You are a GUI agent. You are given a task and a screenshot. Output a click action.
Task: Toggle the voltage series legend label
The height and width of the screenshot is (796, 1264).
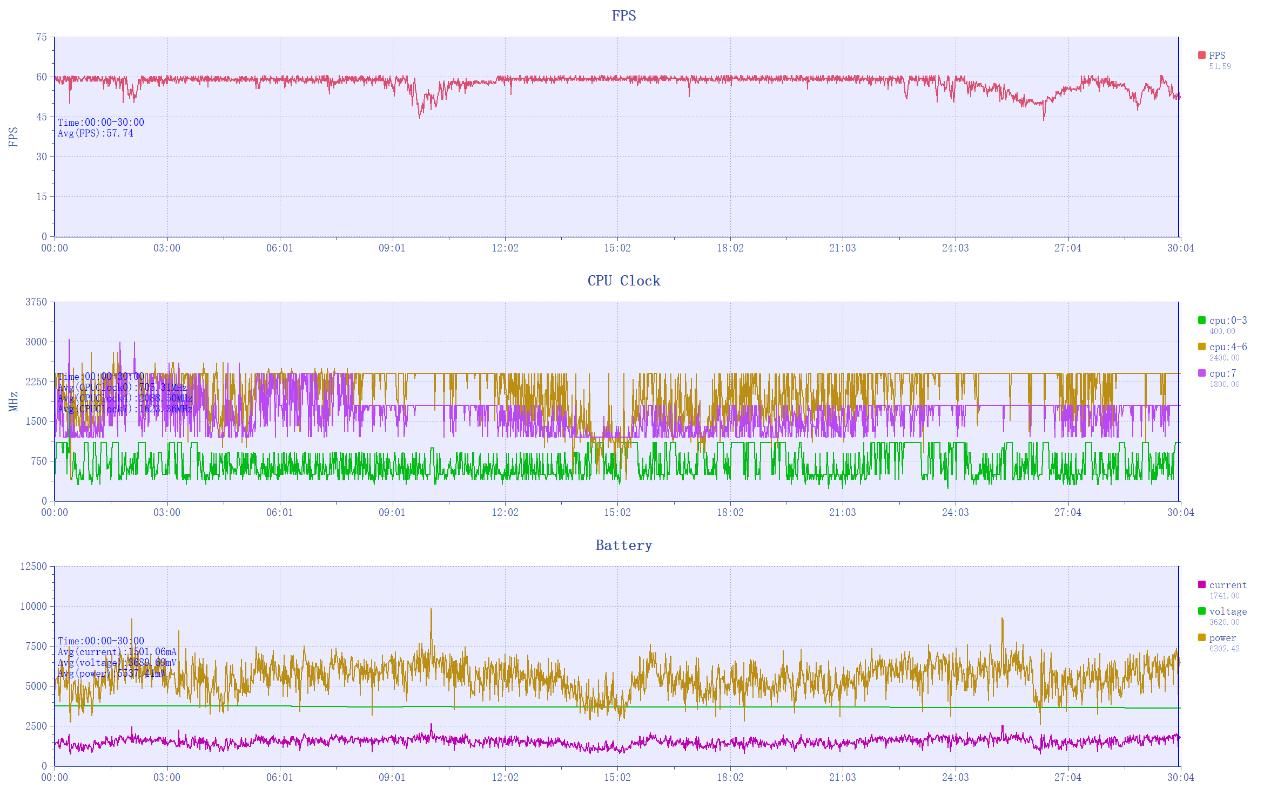pyautogui.click(x=1228, y=611)
